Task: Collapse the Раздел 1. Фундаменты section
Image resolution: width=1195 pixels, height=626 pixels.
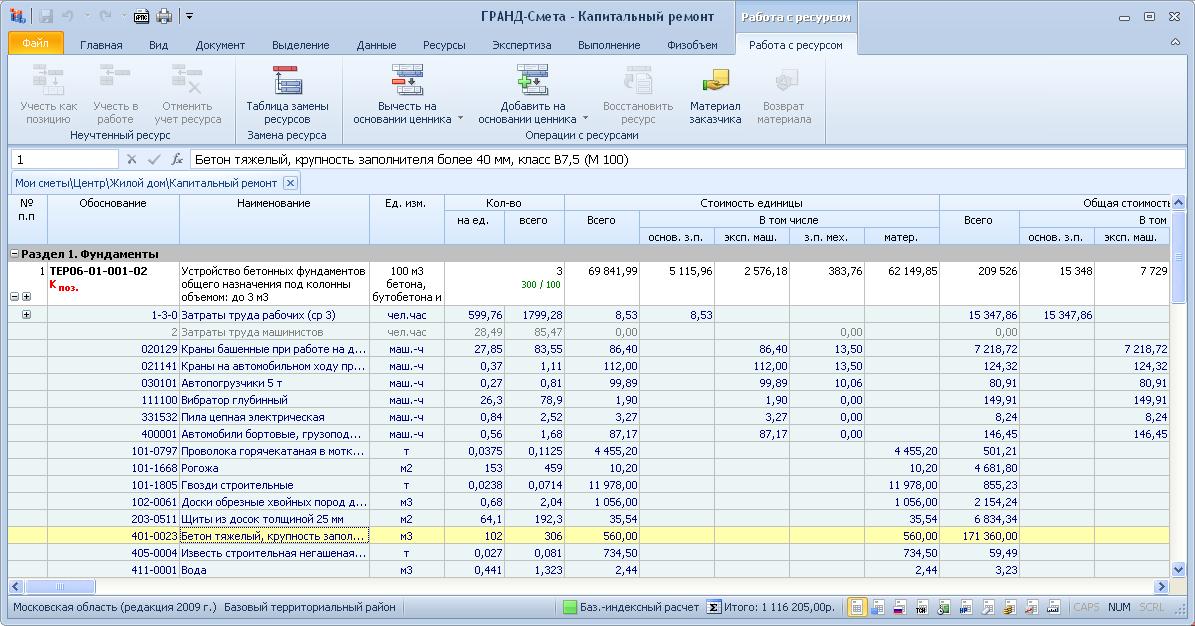Action: (15, 254)
